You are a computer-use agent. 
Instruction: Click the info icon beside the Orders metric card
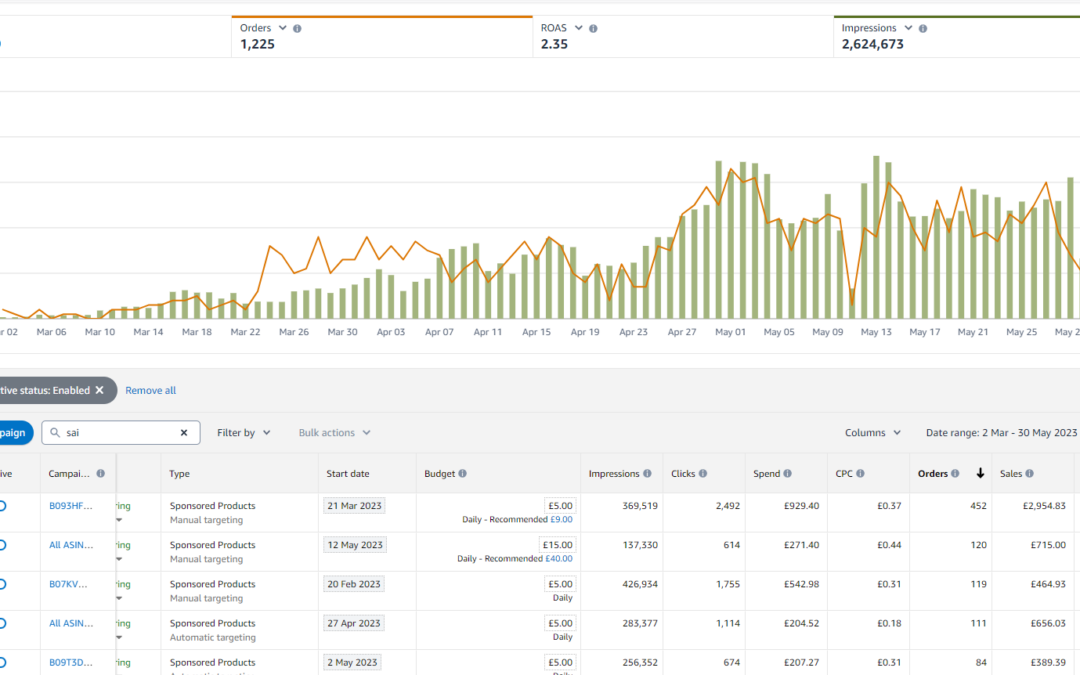point(297,29)
